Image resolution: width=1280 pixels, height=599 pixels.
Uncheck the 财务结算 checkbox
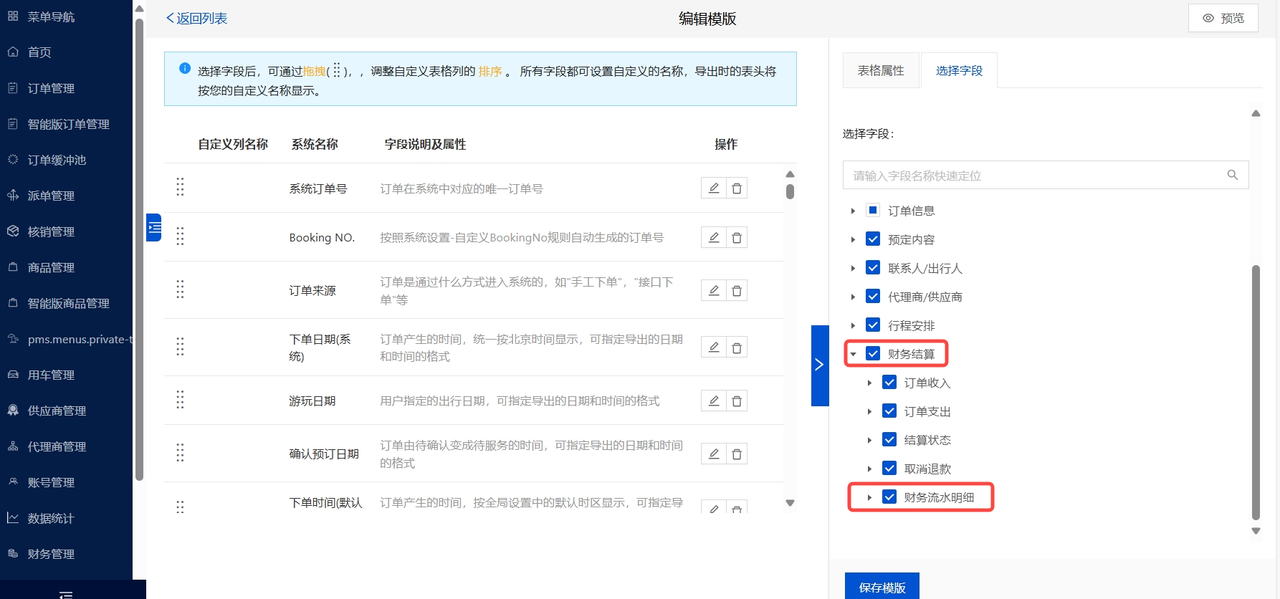coord(873,354)
